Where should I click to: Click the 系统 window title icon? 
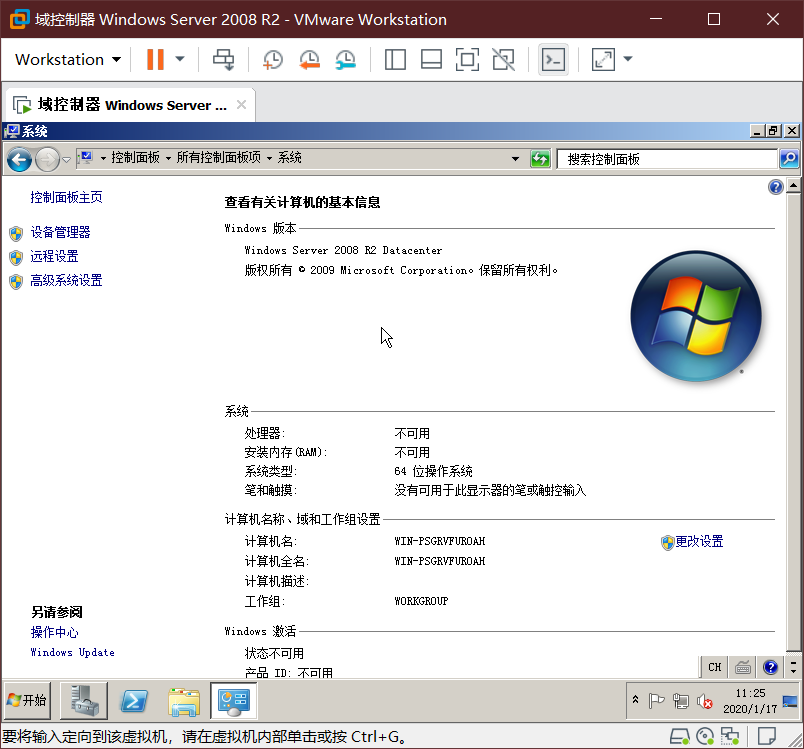(x=12, y=131)
